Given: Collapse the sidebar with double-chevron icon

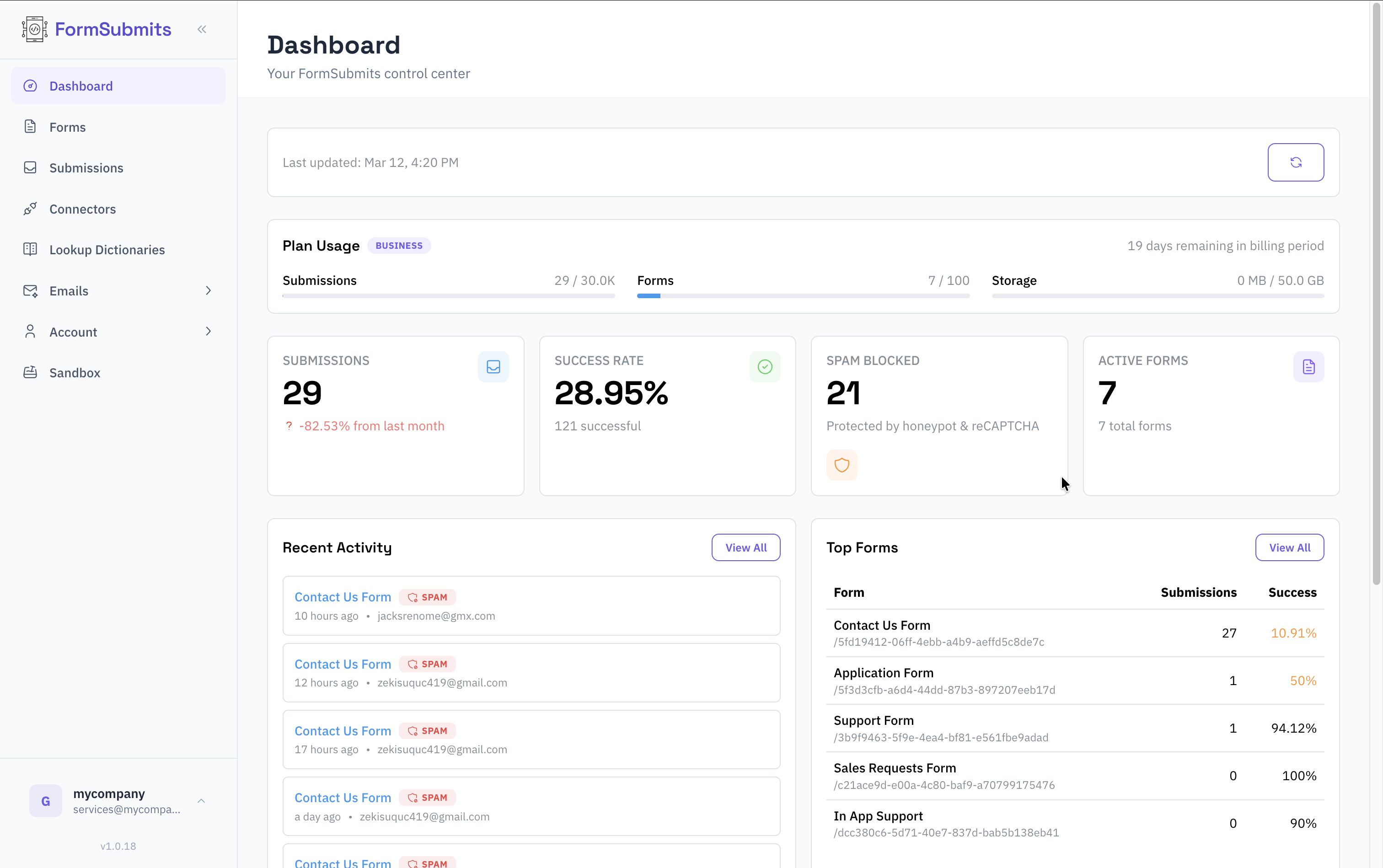Looking at the screenshot, I should 202,29.
